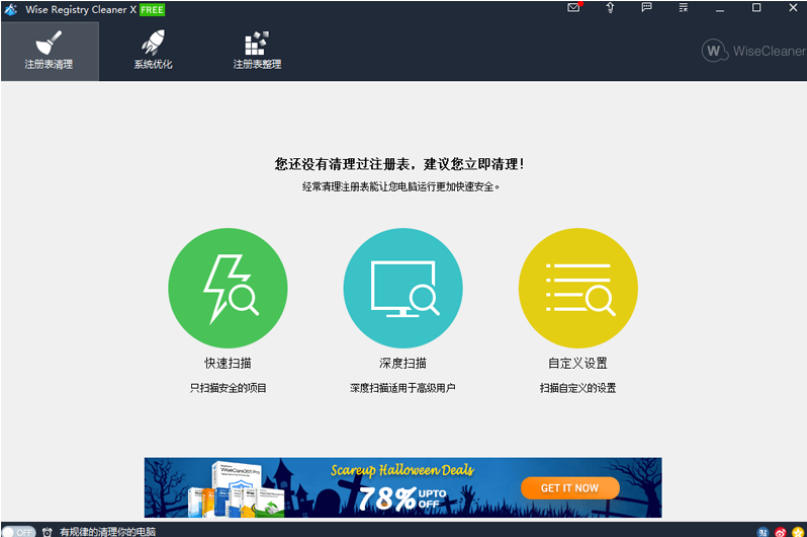Click the 自定义设置 text label
The width and height of the screenshot is (807, 537).
578,363
